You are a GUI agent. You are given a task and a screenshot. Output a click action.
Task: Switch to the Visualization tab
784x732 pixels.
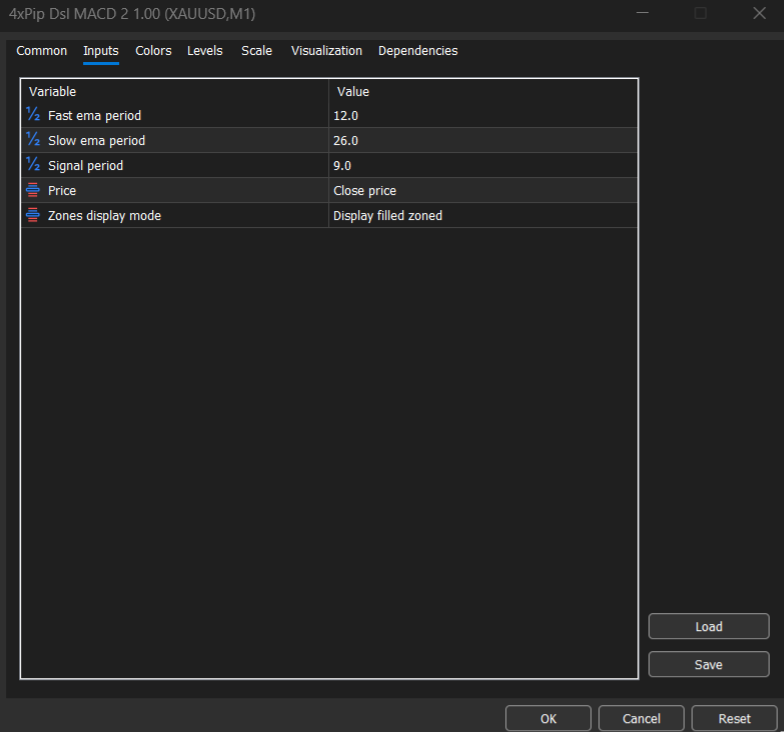(326, 51)
